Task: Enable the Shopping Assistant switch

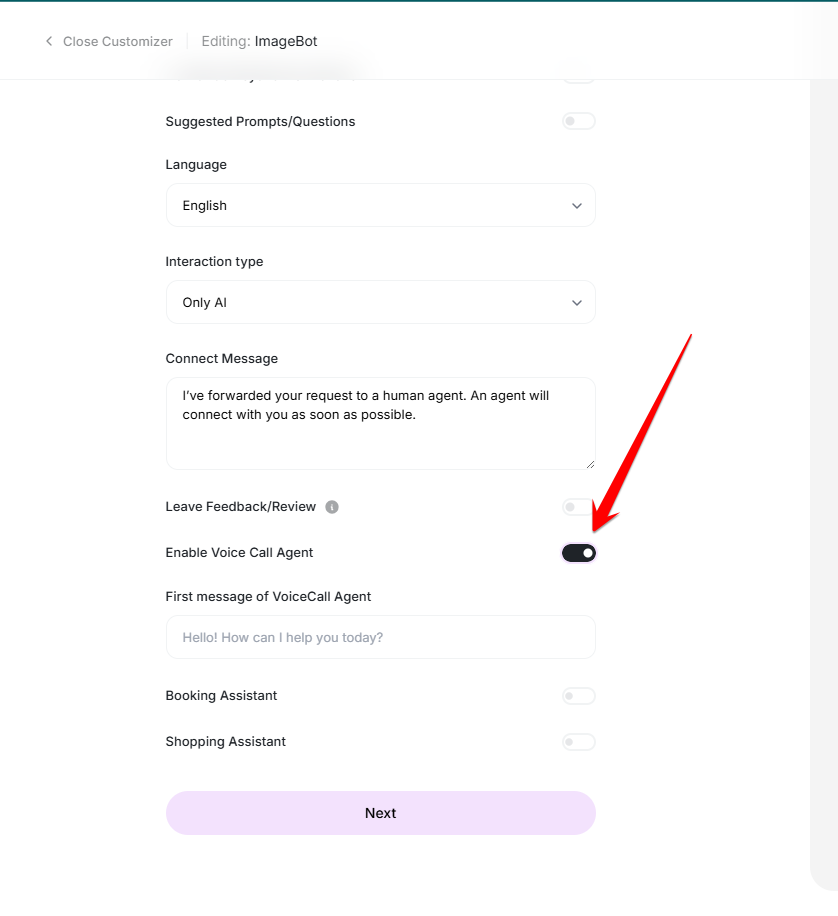Action: click(578, 742)
